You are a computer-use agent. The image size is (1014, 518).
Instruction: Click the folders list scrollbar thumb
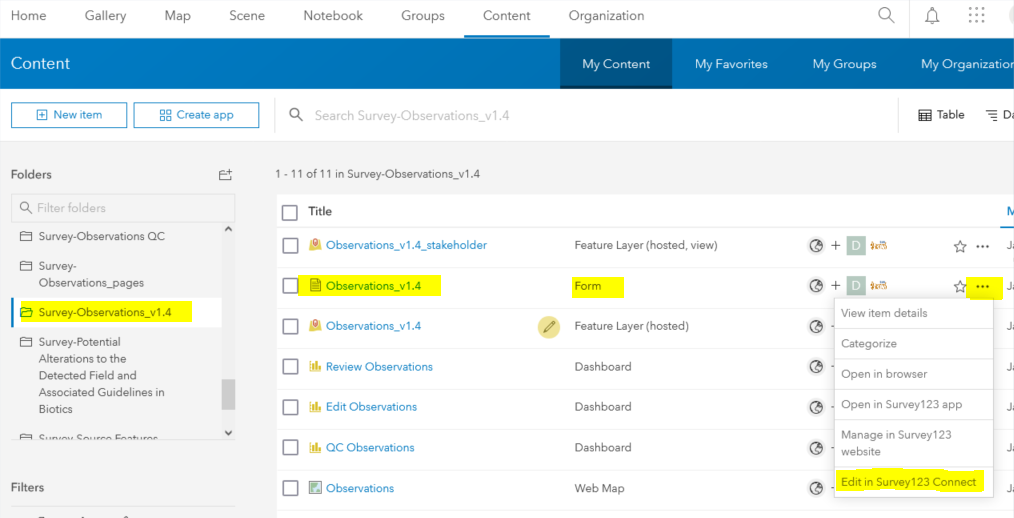(x=228, y=394)
